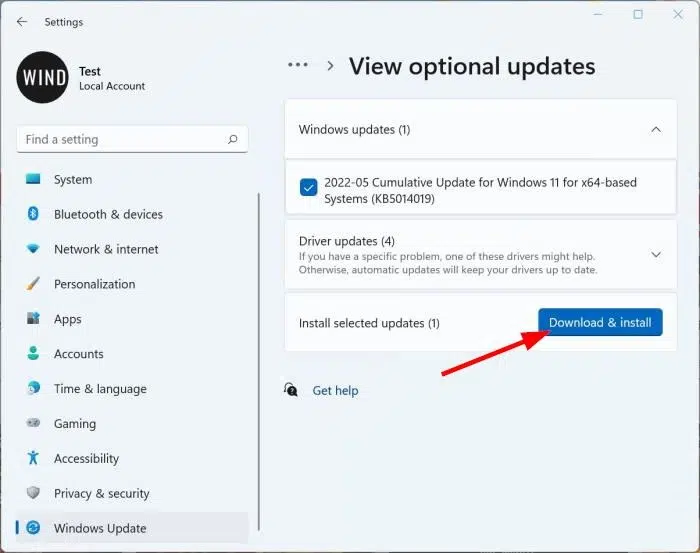Expand the Driver updates (4) chevron
This screenshot has width=700, height=553.
point(656,255)
